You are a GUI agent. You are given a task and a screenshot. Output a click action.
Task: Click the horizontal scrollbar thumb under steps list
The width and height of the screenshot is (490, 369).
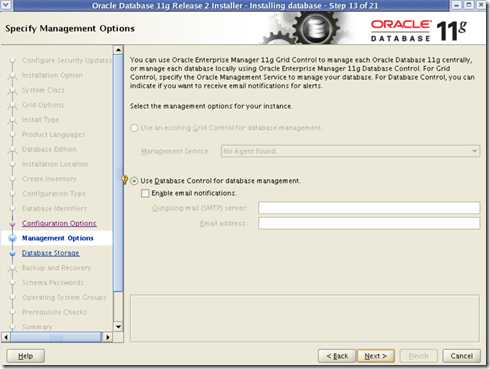56,337
